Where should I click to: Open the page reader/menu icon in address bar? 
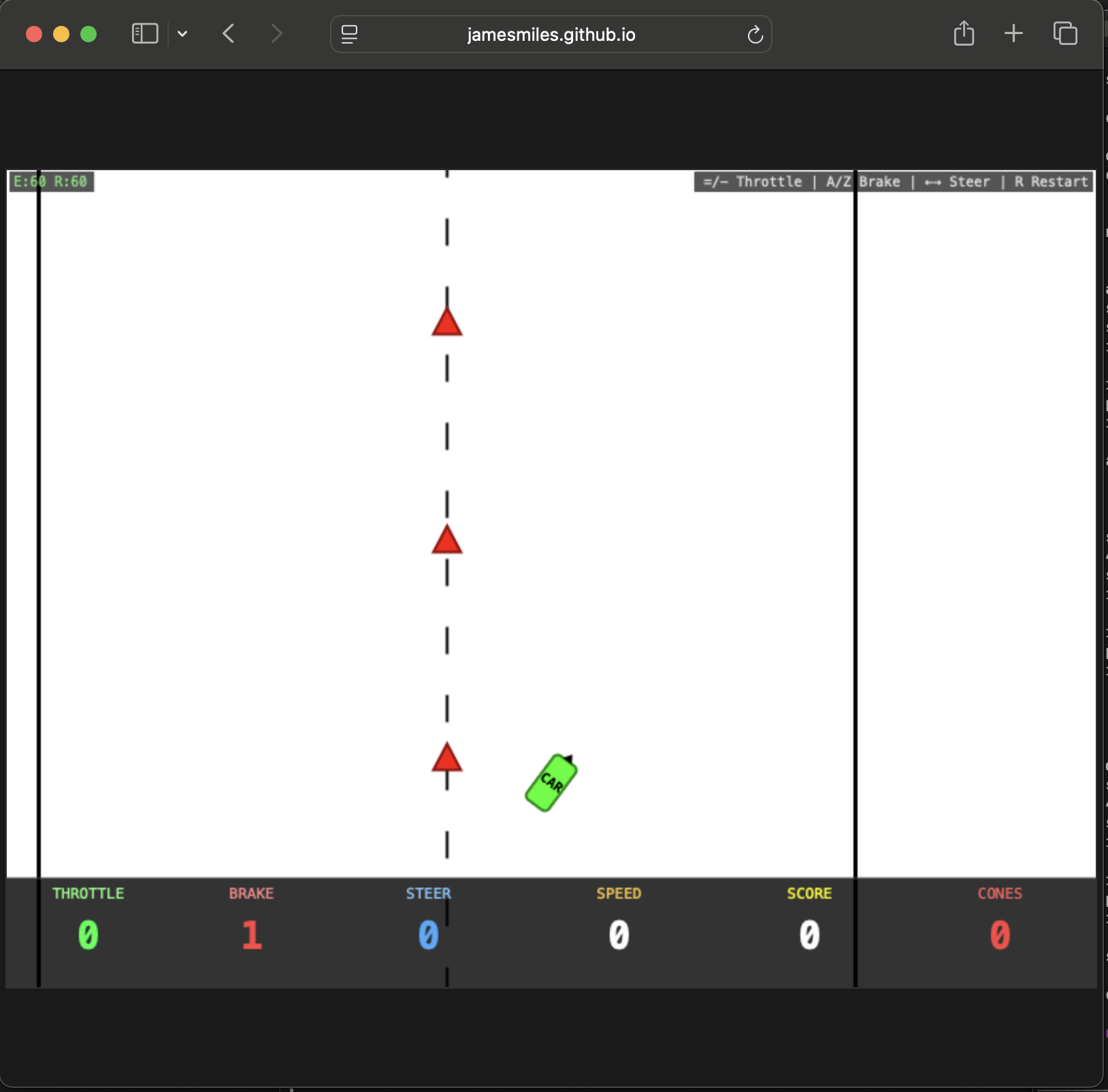[x=349, y=34]
